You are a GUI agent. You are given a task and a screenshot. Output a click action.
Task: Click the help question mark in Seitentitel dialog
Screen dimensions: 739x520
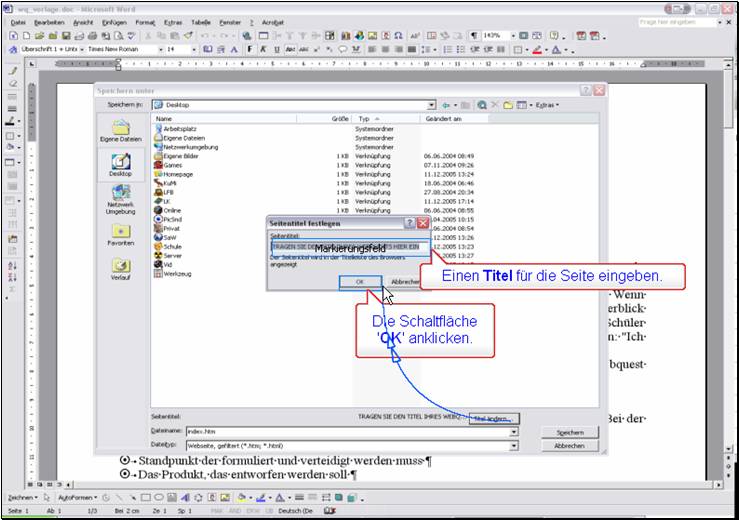(409, 223)
